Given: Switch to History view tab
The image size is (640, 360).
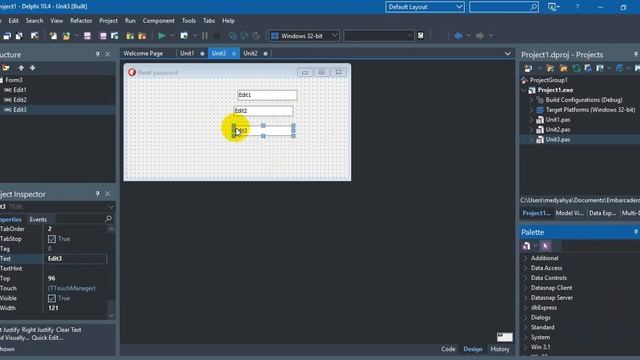Looking at the screenshot, I should [x=500, y=349].
